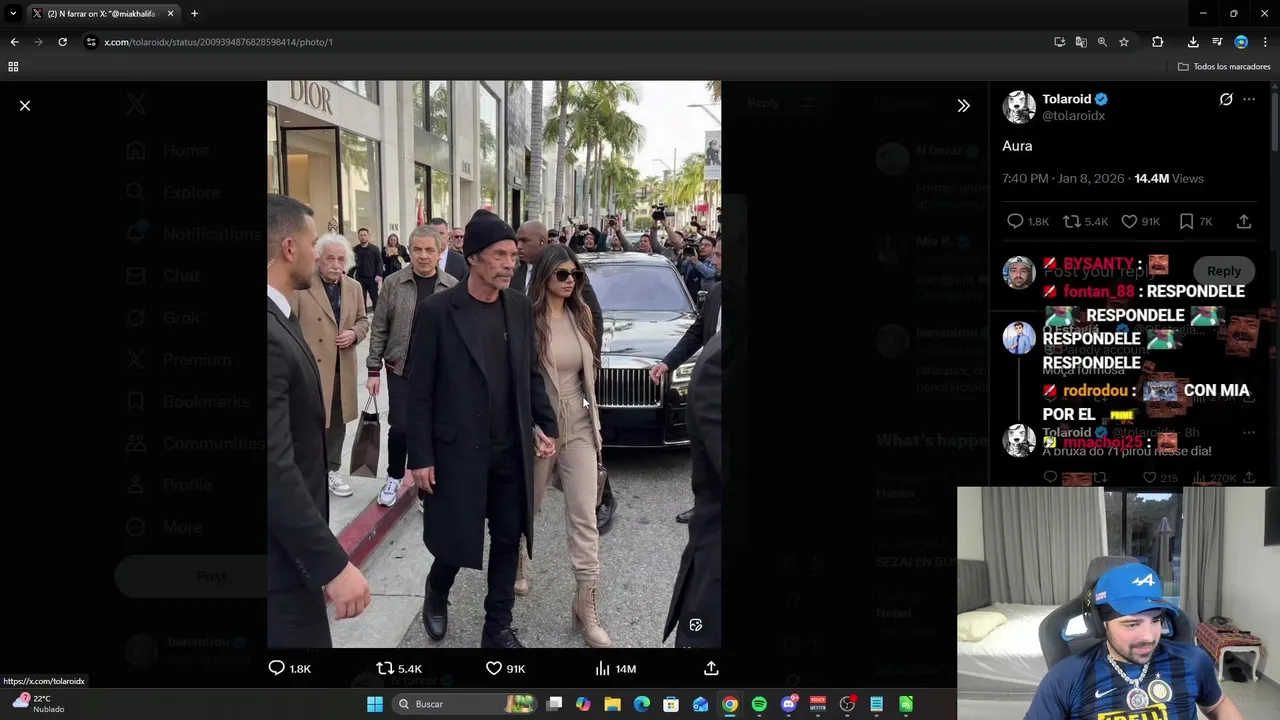Open the more options menu on Tolaroid's post

(x=1249, y=99)
